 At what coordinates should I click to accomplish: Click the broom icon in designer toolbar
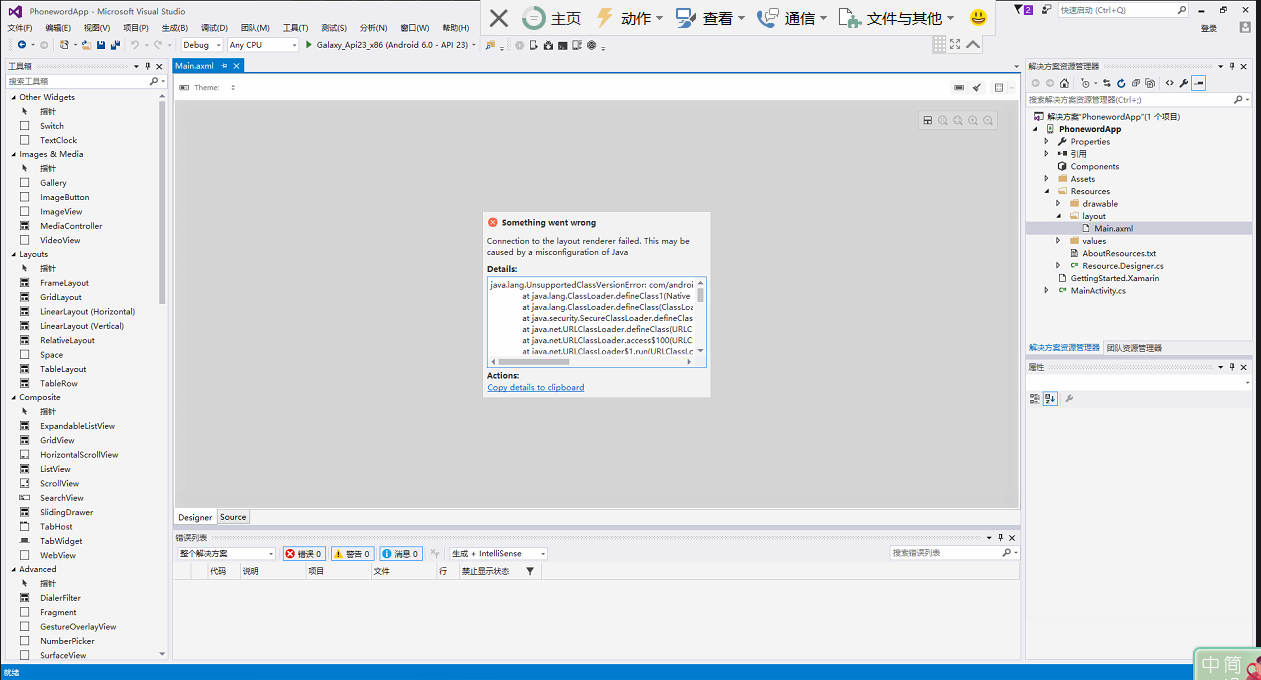(977, 88)
